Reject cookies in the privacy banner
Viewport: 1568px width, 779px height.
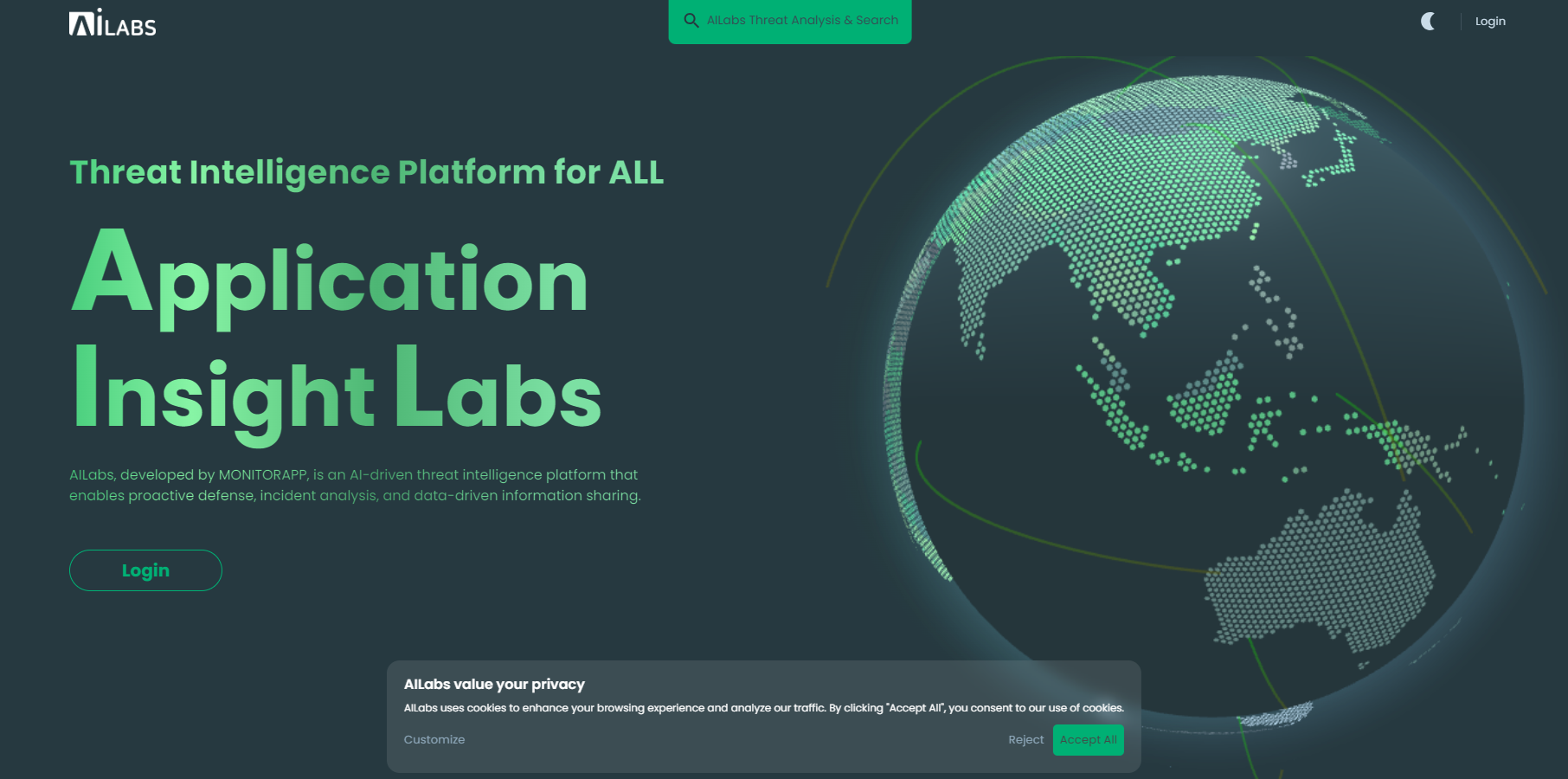click(x=1026, y=740)
